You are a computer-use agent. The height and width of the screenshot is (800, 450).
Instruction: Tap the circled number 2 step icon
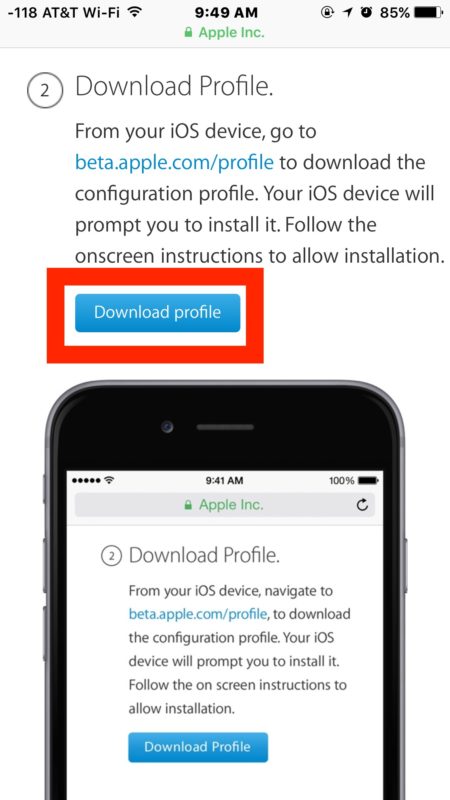45,91
